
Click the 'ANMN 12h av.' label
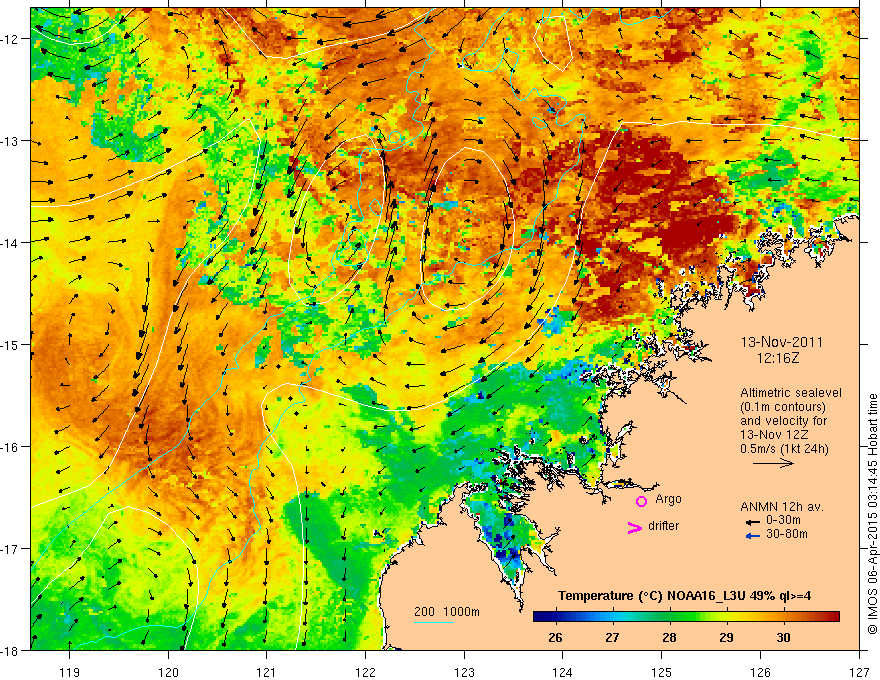(782, 507)
